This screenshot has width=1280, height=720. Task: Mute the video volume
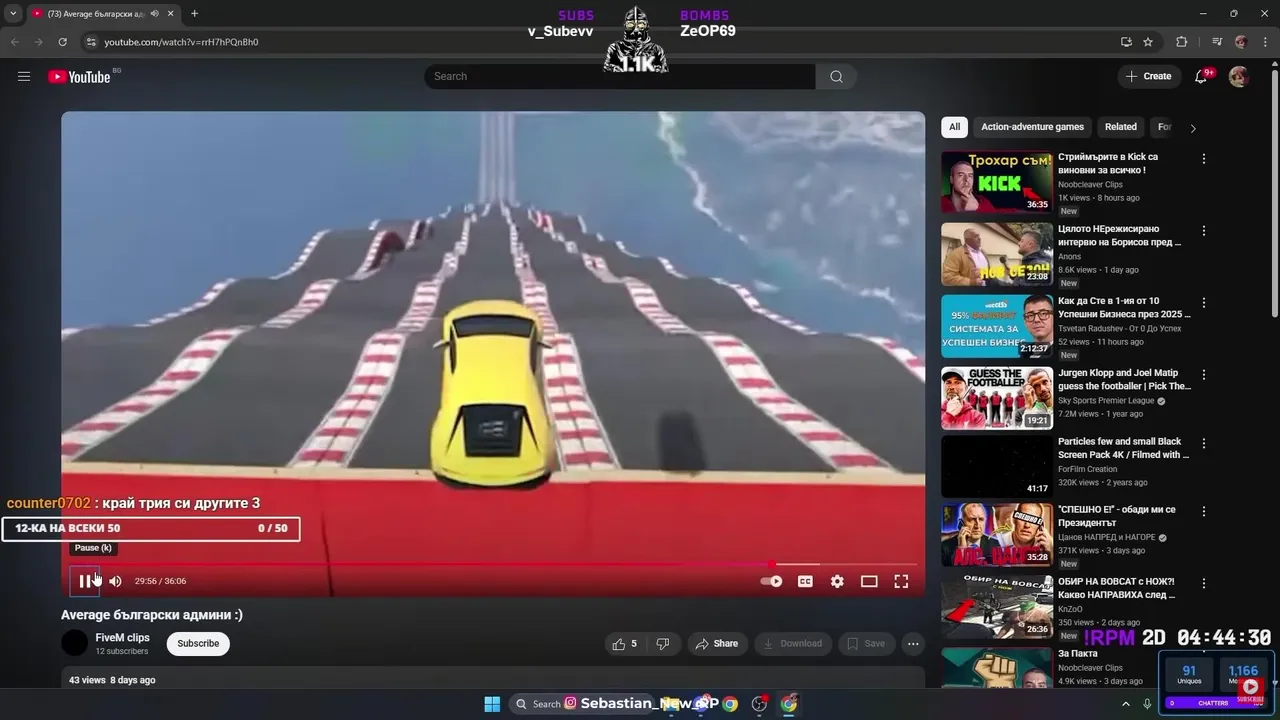click(x=115, y=581)
